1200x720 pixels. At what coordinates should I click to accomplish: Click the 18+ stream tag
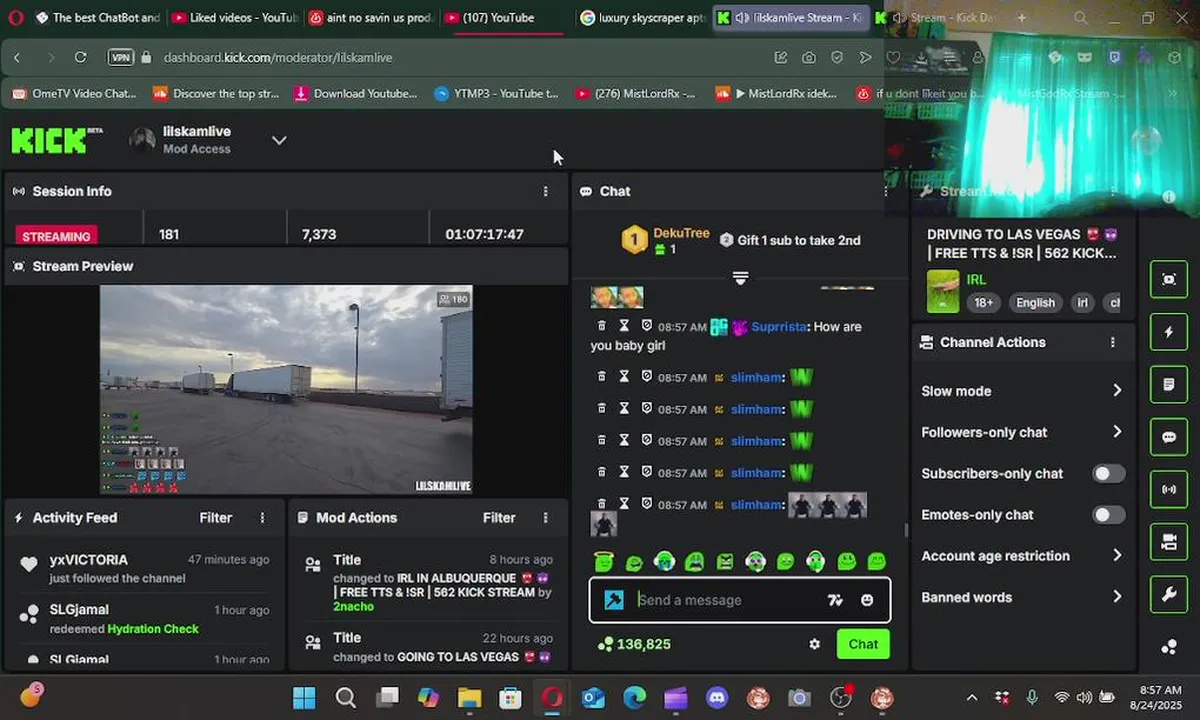click(984, 302)
